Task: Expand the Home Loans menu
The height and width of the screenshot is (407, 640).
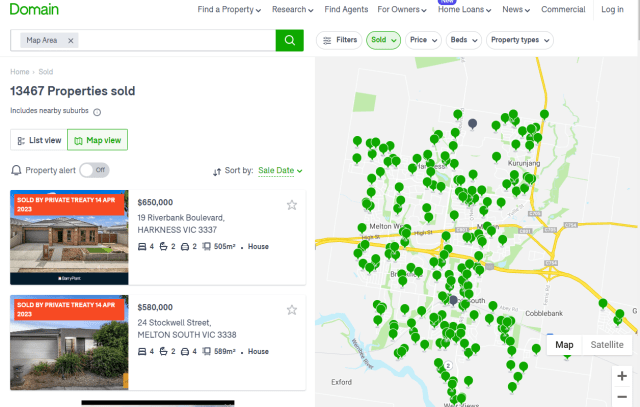Action: click(x=464, y=9)
